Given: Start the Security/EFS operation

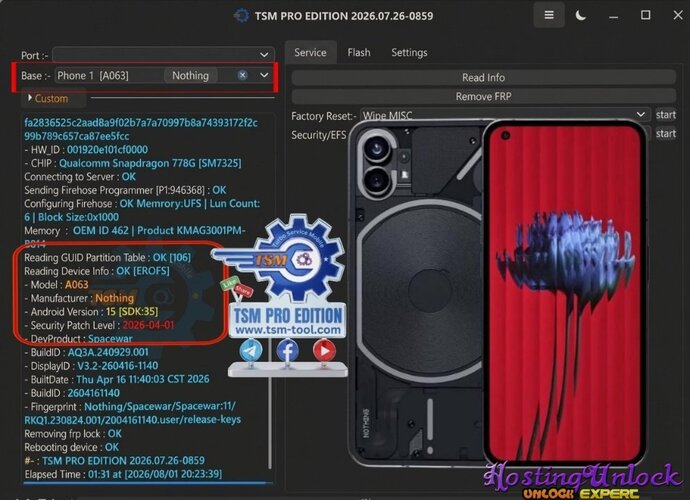Looking at the screenshot, I should point(666,133).
